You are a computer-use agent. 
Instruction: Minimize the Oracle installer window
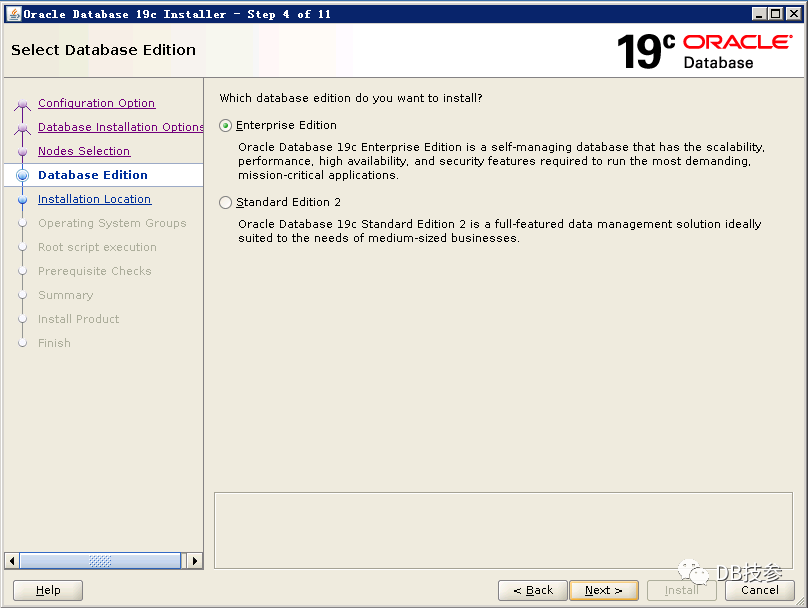759,14
